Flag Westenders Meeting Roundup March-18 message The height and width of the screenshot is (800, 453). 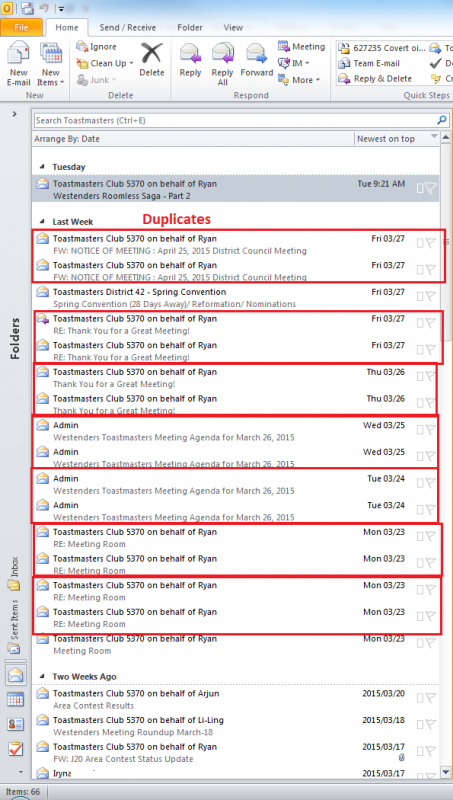[432, 725]
